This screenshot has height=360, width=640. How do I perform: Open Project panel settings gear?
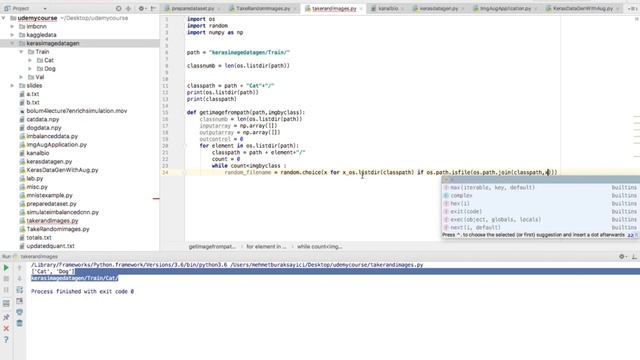[x=142, y=8]
